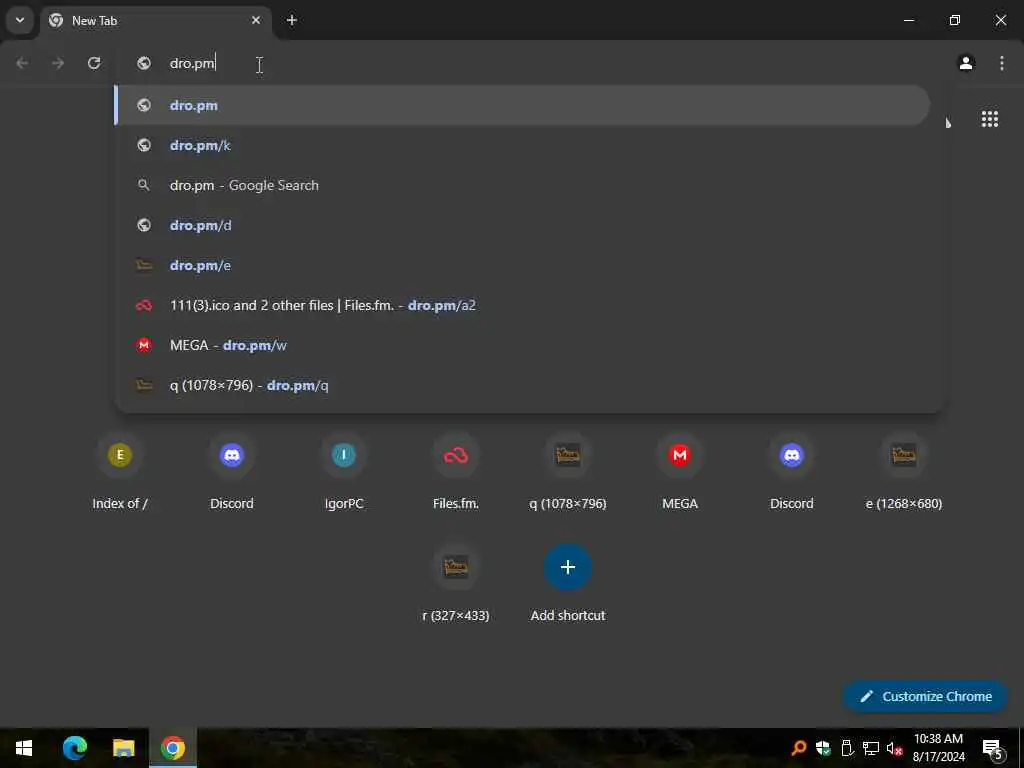Open the notification center icon
Image resolution: width=1024 pixels, height=768 pixels.
tap(993, 748)
